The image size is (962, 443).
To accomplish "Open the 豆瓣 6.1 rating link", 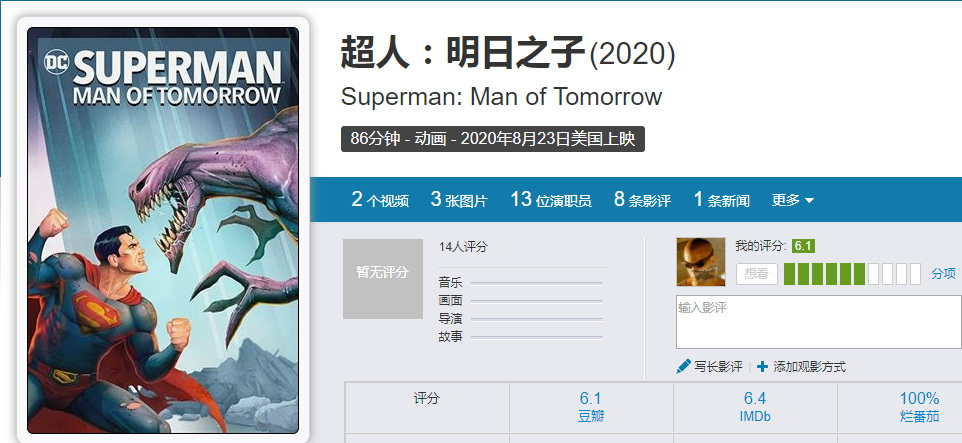I will coord(591,407).
